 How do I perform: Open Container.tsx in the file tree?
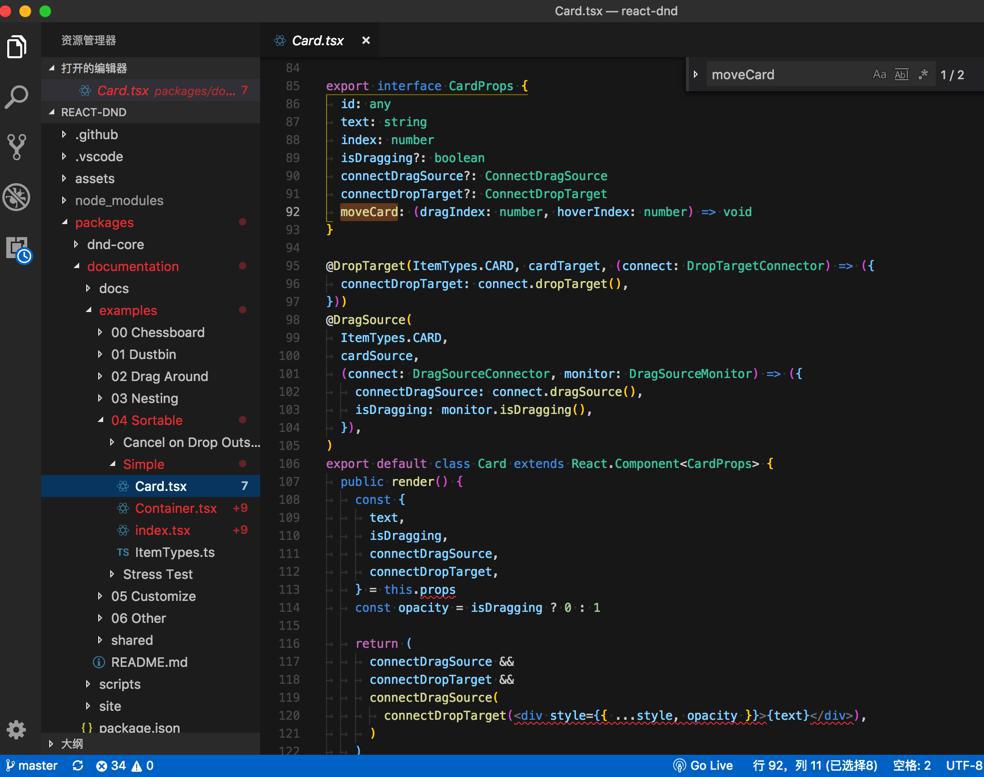175,508
